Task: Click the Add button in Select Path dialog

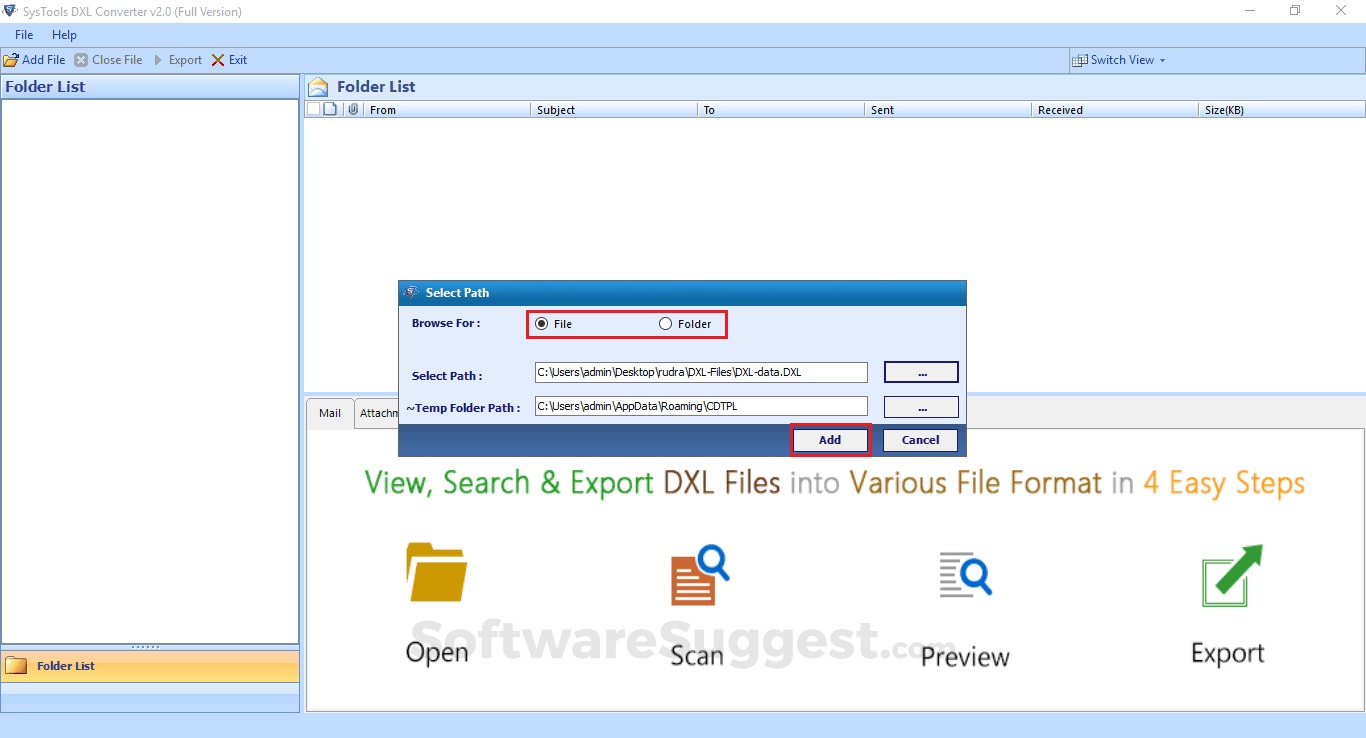Action: 829,439
